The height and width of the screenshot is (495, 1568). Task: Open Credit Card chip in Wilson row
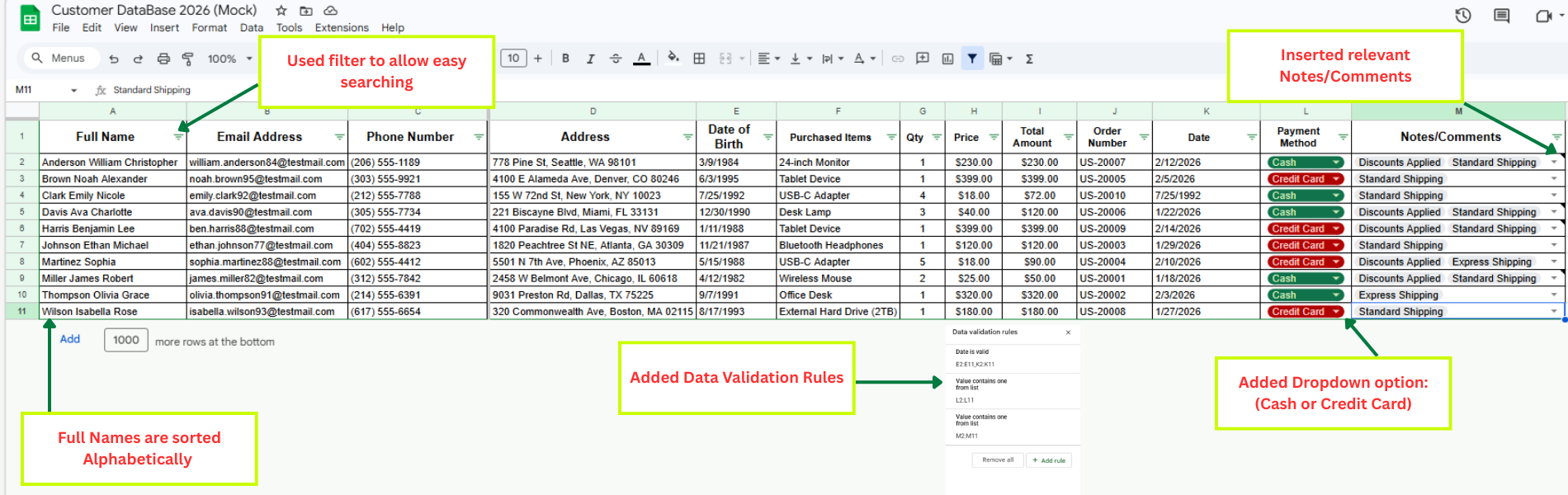coord(1306,312)
